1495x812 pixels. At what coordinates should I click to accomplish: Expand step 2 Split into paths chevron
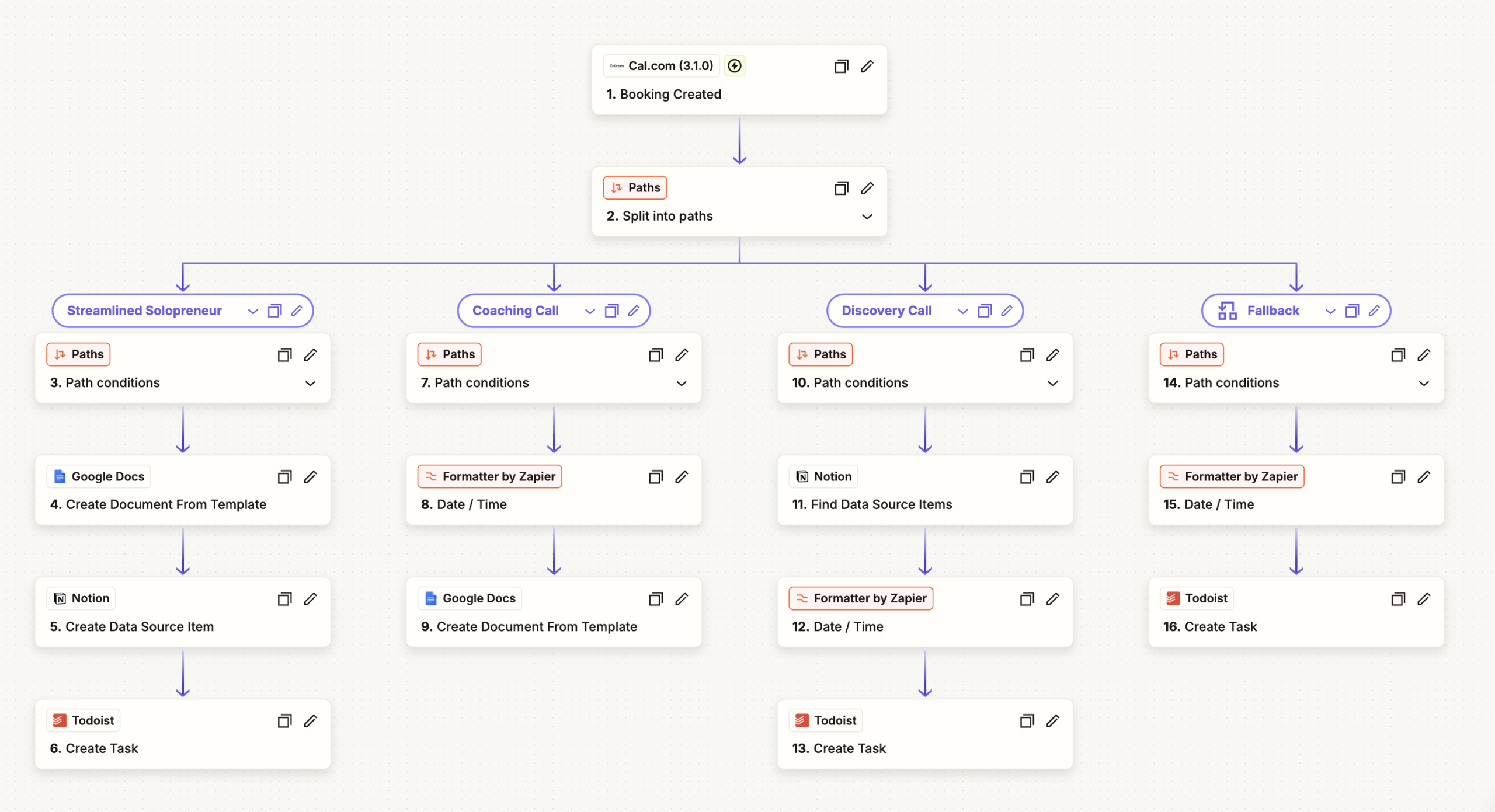click(x=867, y=217)
